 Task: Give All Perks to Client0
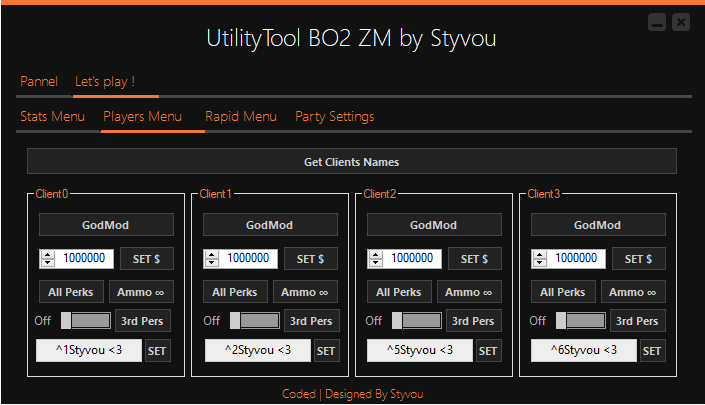coord(71,292)
